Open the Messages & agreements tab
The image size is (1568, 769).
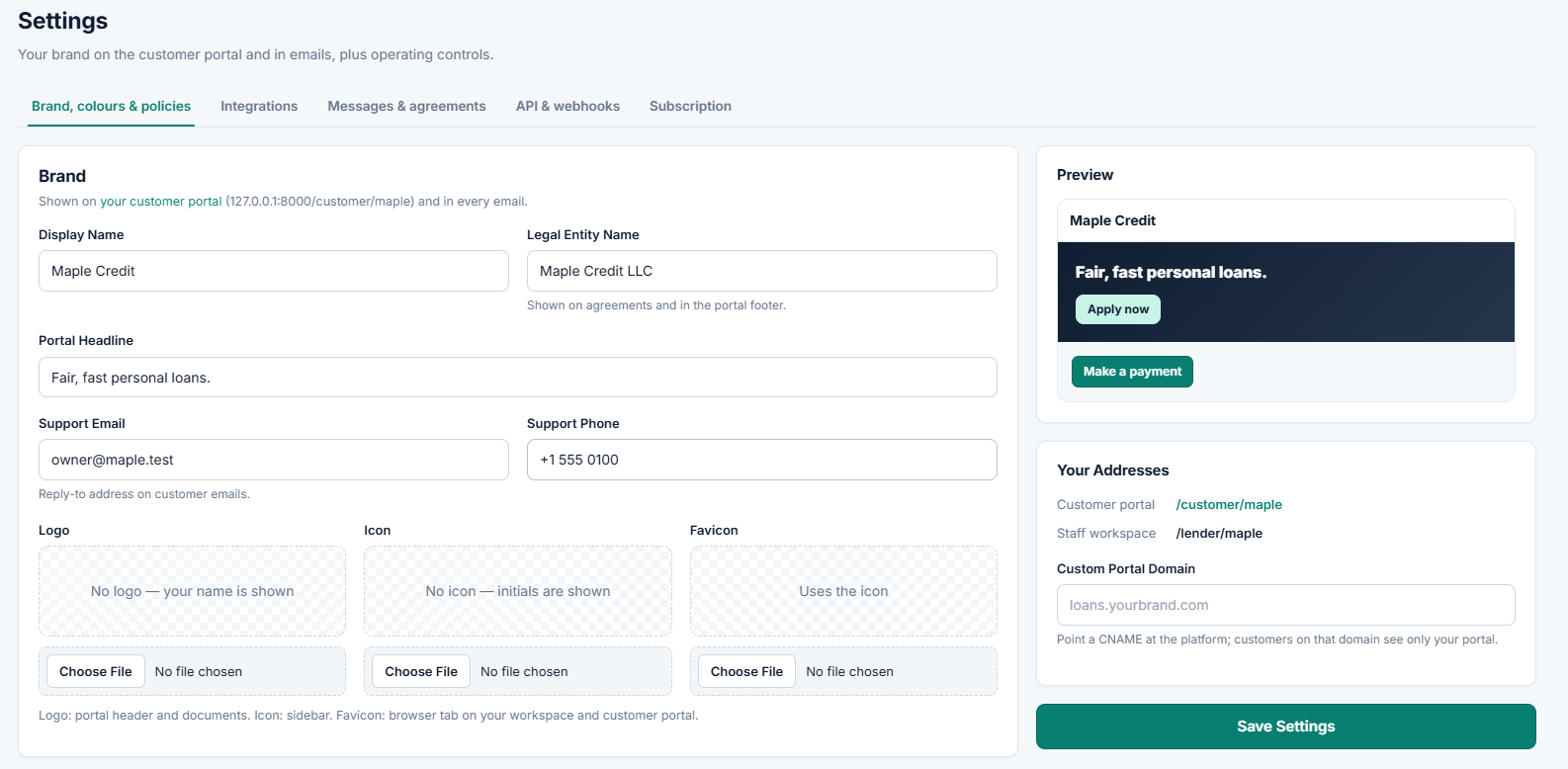[406, 106]
